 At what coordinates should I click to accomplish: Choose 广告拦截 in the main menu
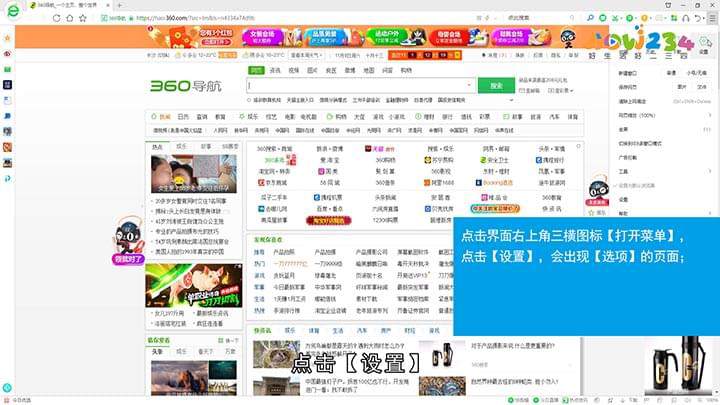coord(664,158)
